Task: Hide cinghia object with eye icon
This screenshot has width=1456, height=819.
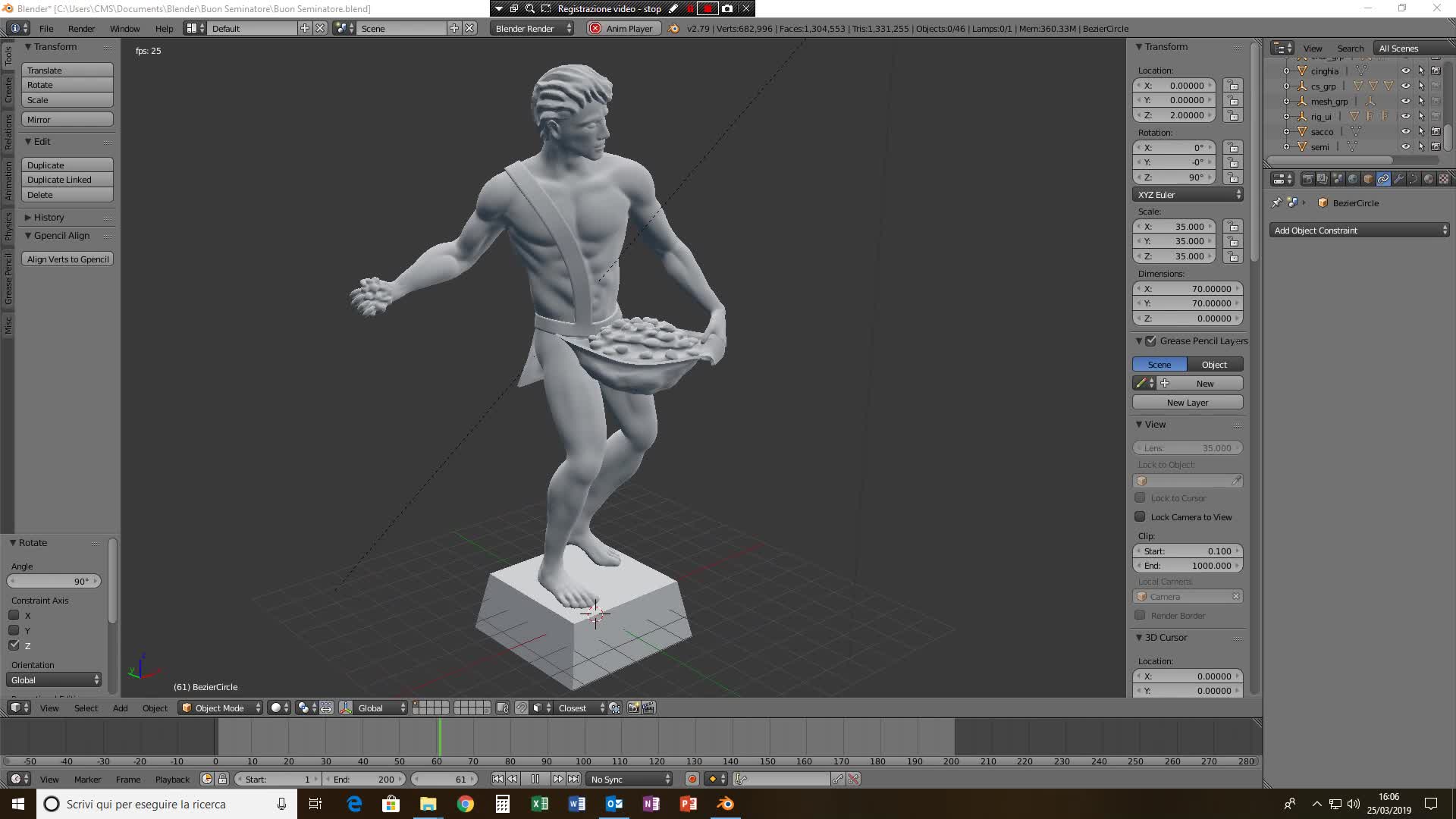Action: (1405, 71)
